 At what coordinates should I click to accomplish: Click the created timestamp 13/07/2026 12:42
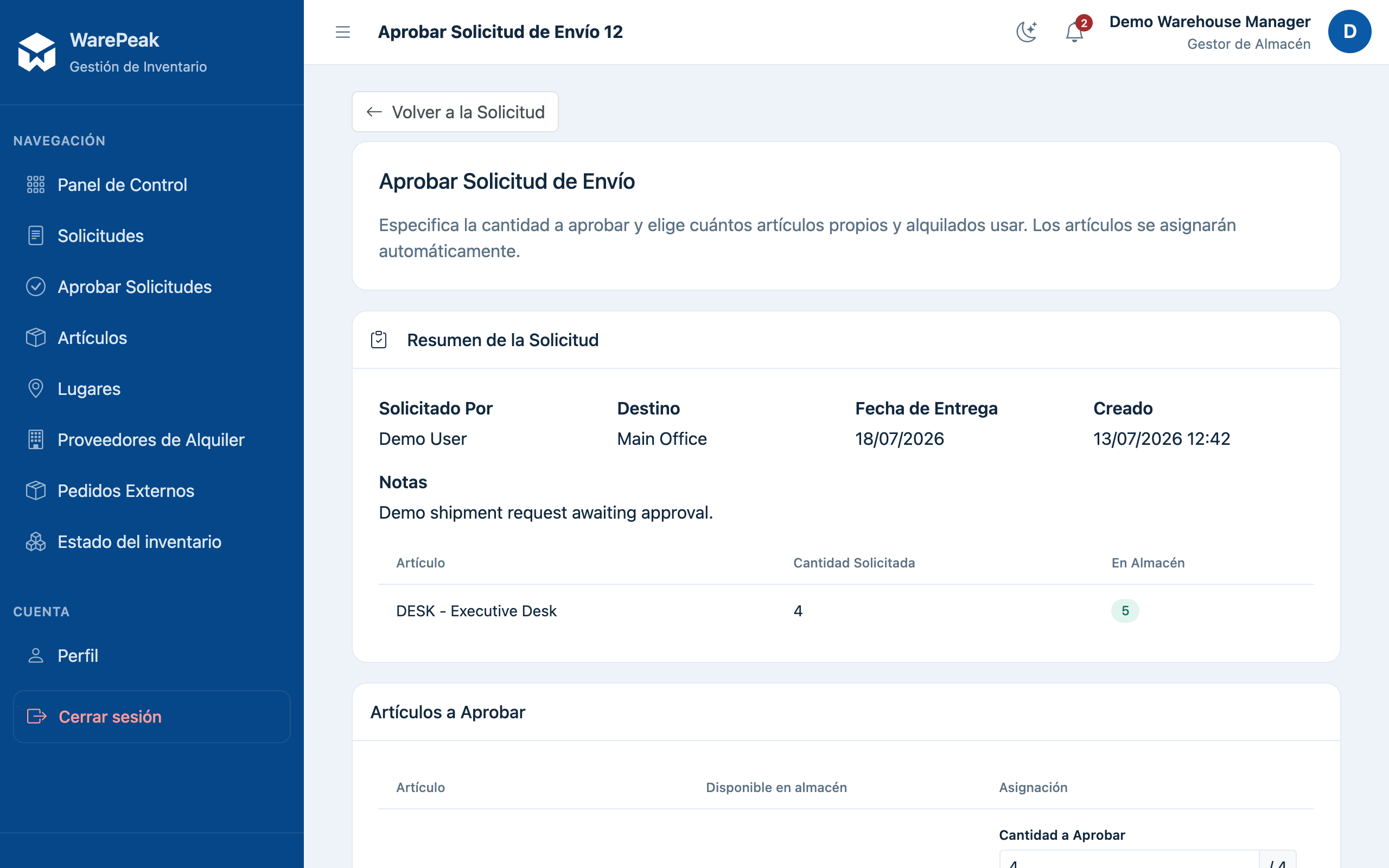point(1162,438)
